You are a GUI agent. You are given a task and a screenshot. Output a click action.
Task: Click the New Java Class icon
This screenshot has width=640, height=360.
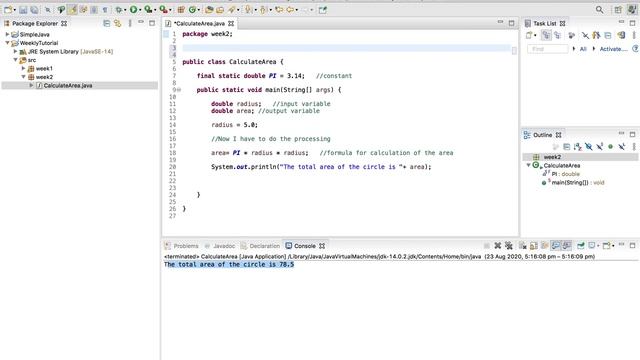192,10
